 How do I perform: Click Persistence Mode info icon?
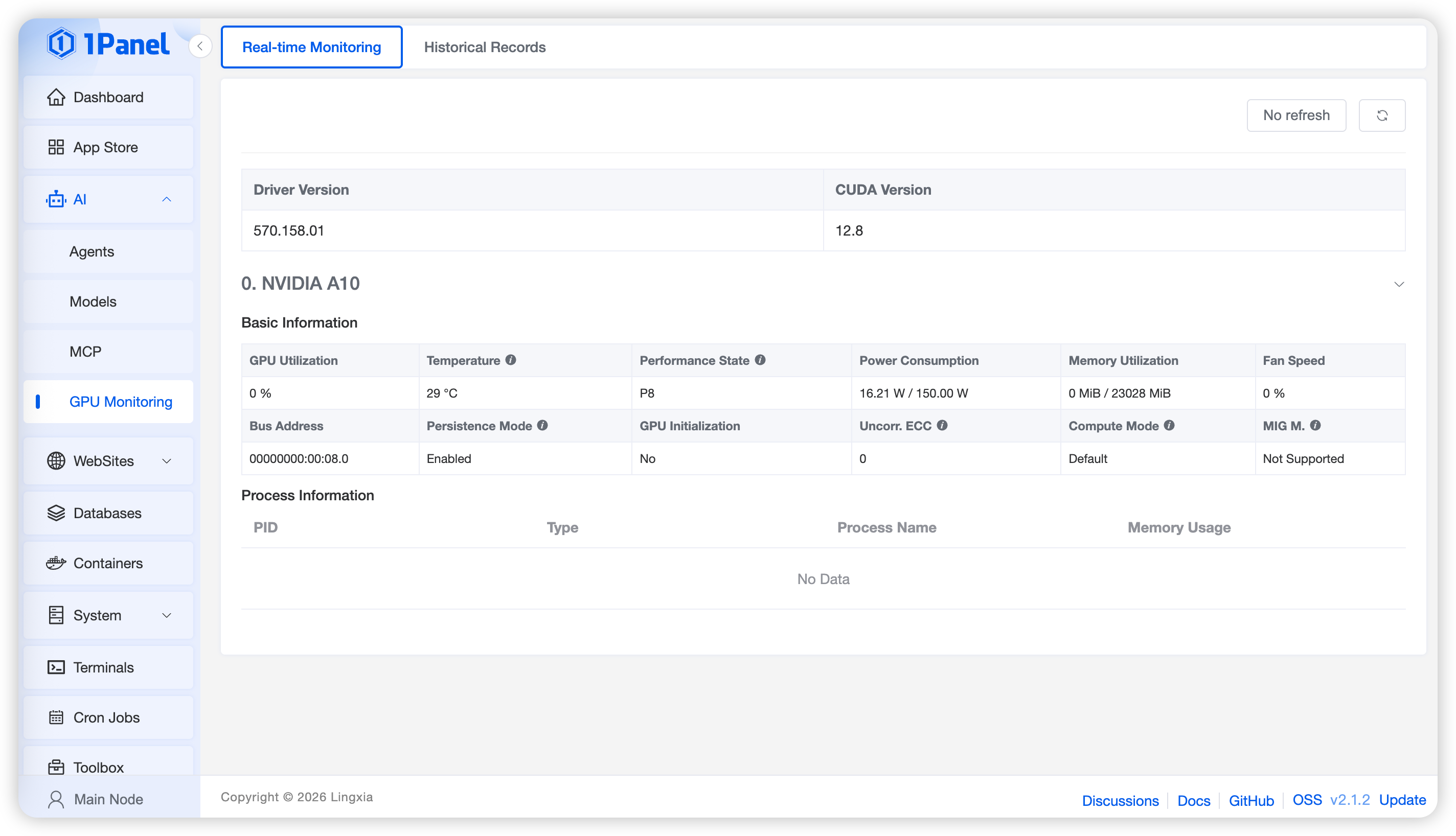click(x=541, y=426)
